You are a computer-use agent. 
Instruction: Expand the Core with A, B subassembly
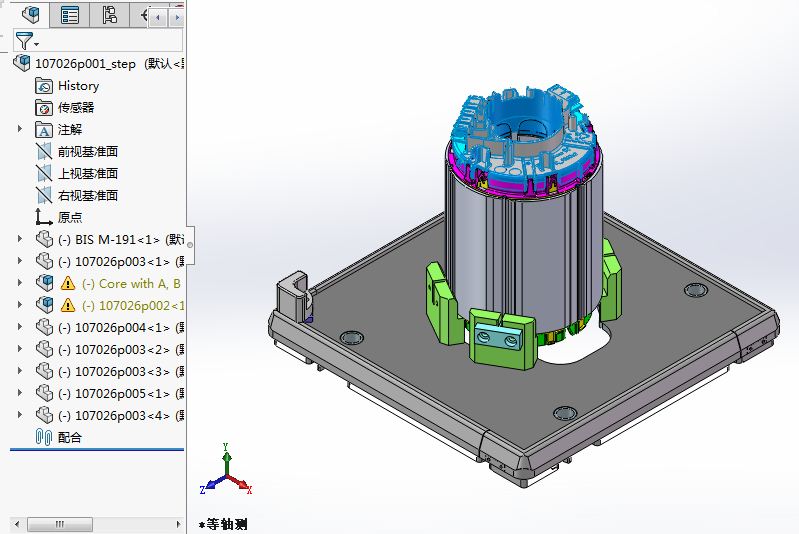click(20, 282)
